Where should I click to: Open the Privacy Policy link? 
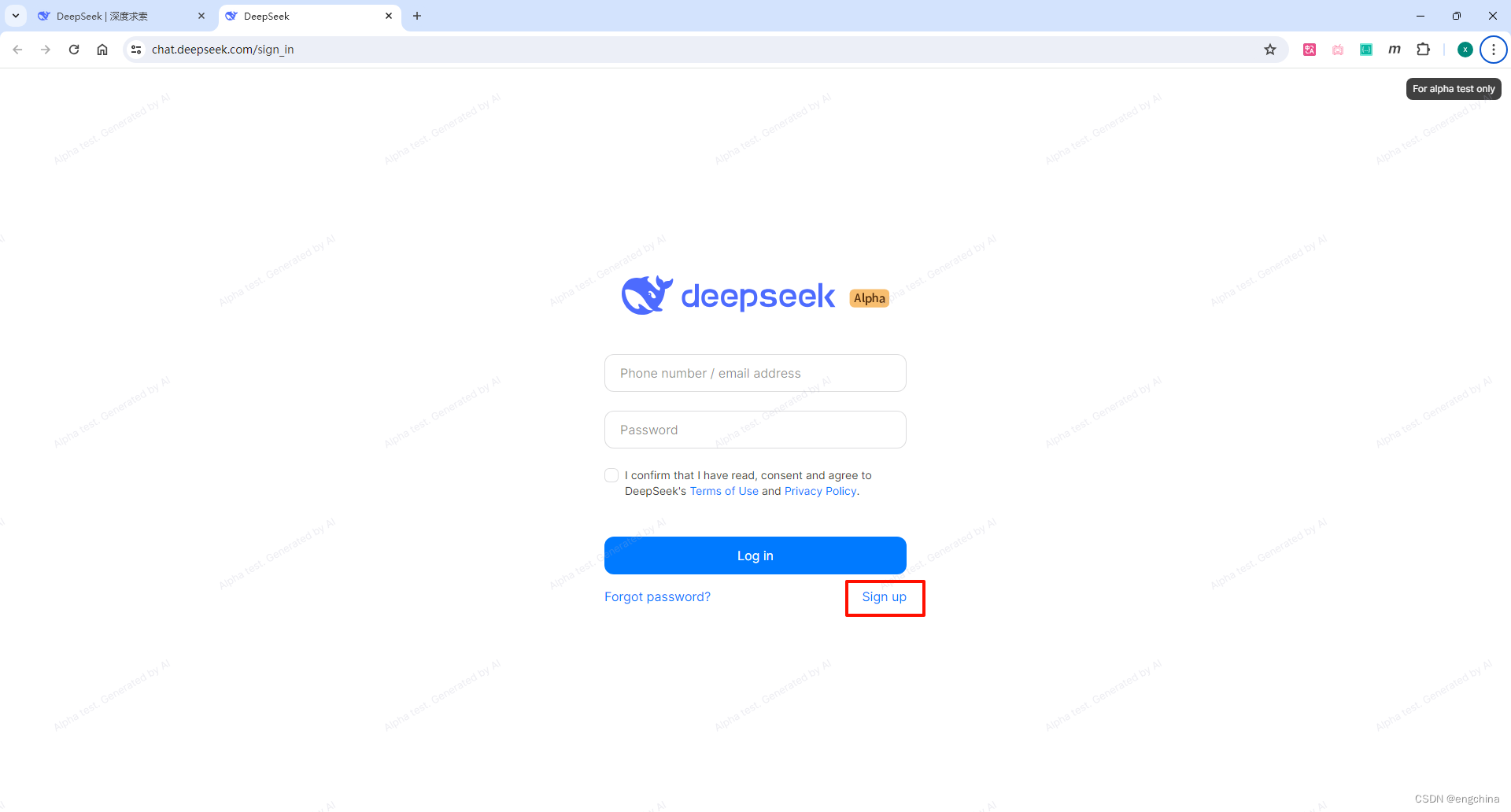pyautogui.click(x=820, y=491)
